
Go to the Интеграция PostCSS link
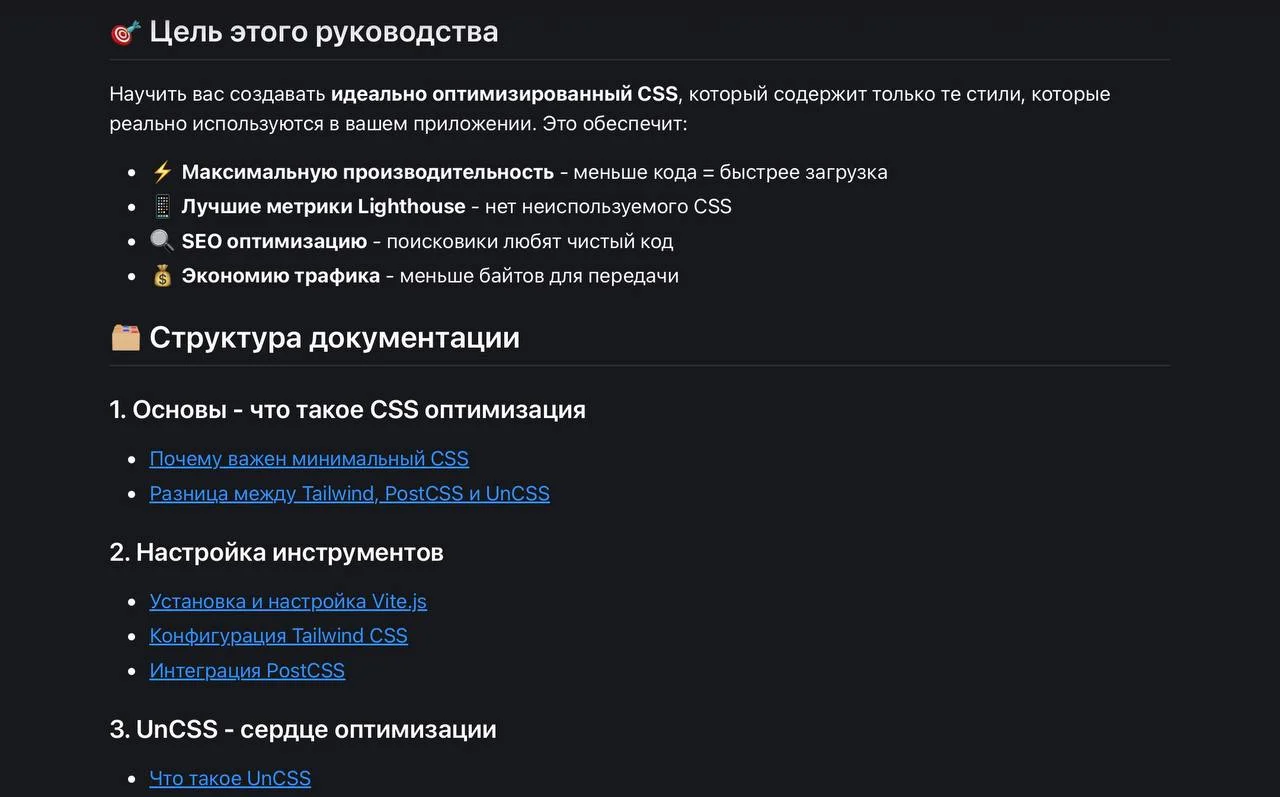pyautogui.click(x=247, y=671)
